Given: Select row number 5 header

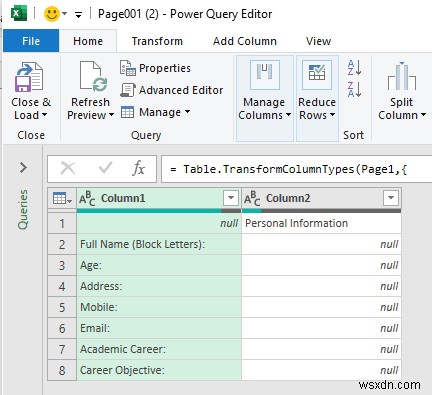Looking at the screenshot, I should coord(62,307).
